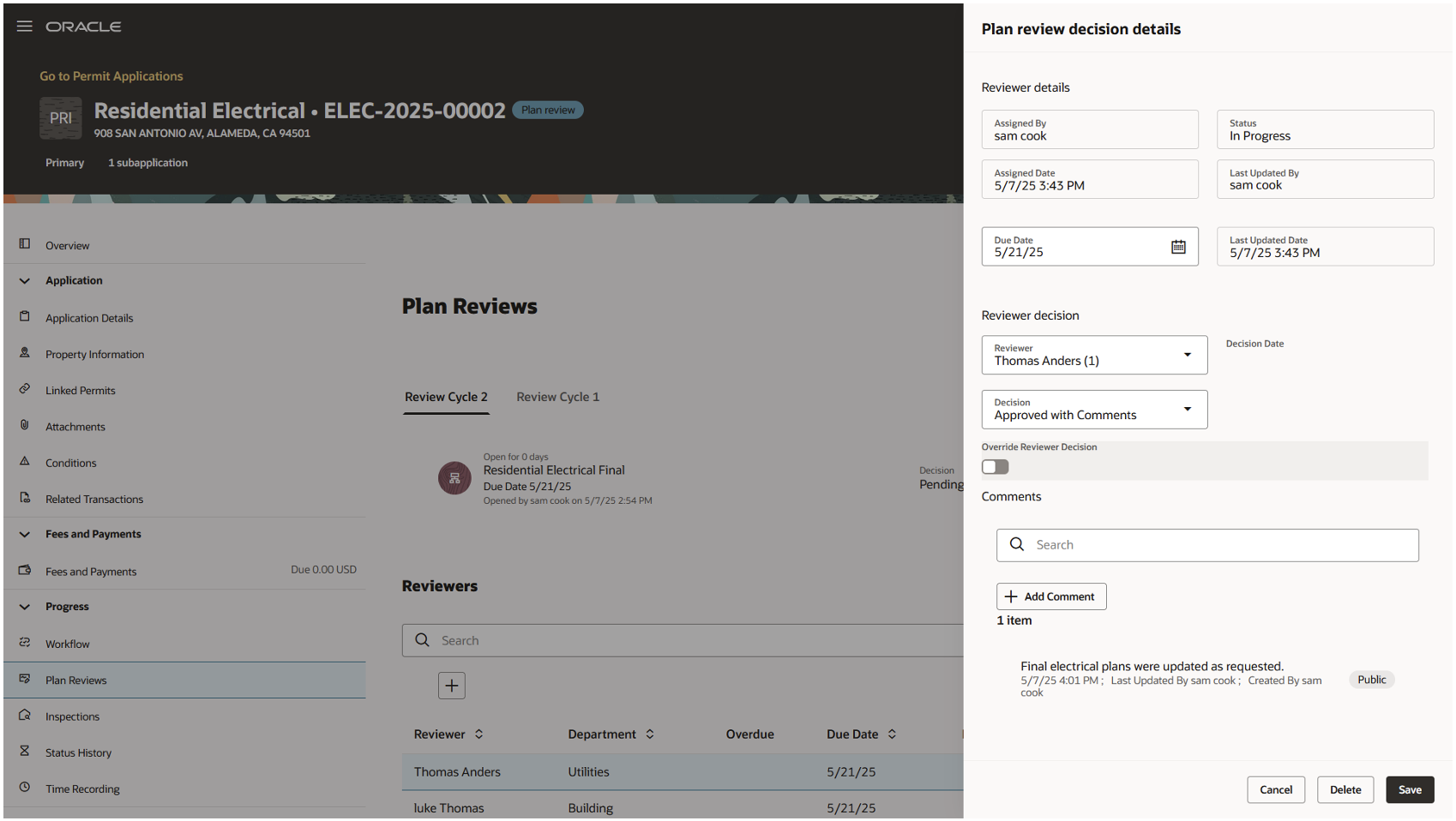Viewport: 1456px width, 821px height.
Task: Click the Public comment badge
Action: tap(1372, 680)
